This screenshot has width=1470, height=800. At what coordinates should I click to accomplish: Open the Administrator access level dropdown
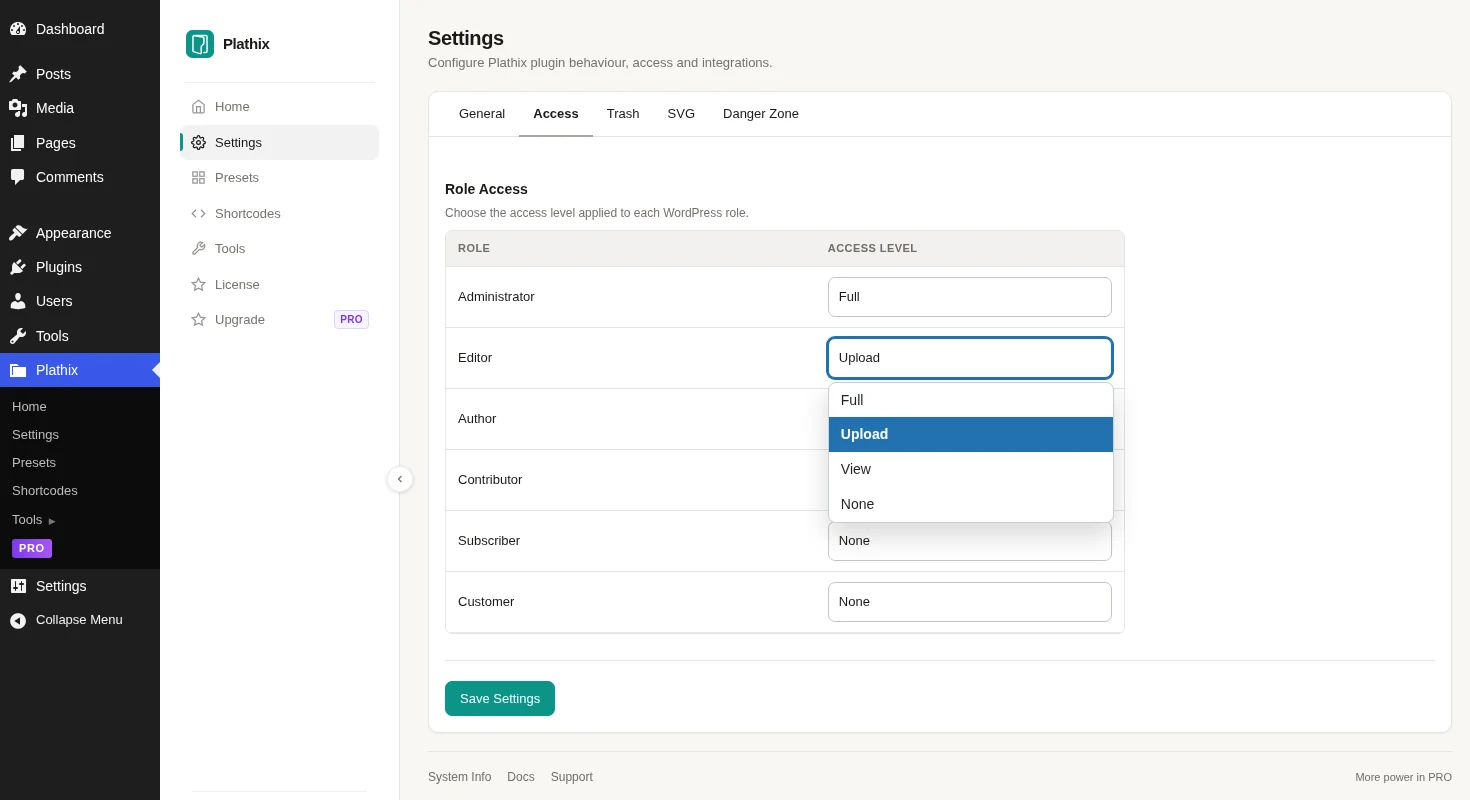970,297
